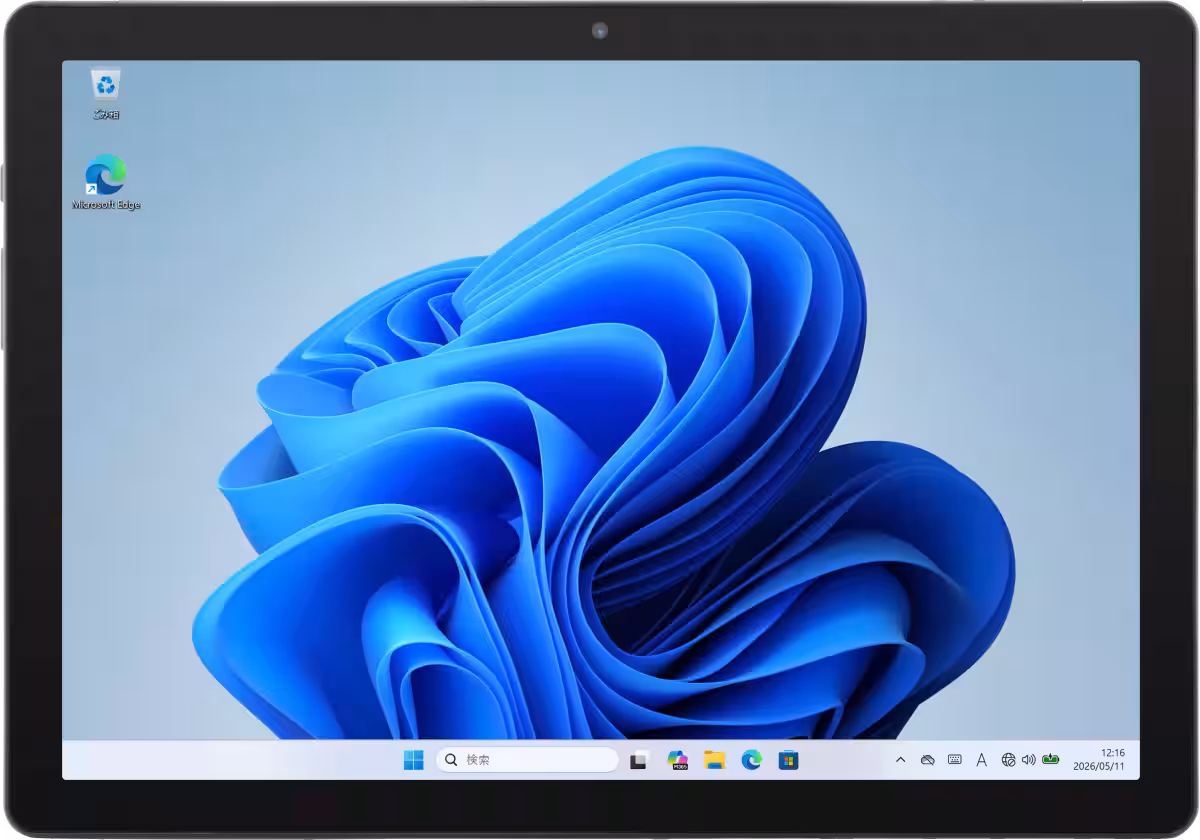Open the touch keyboard tray icon
1200x840 pixels.
[955, 760]
